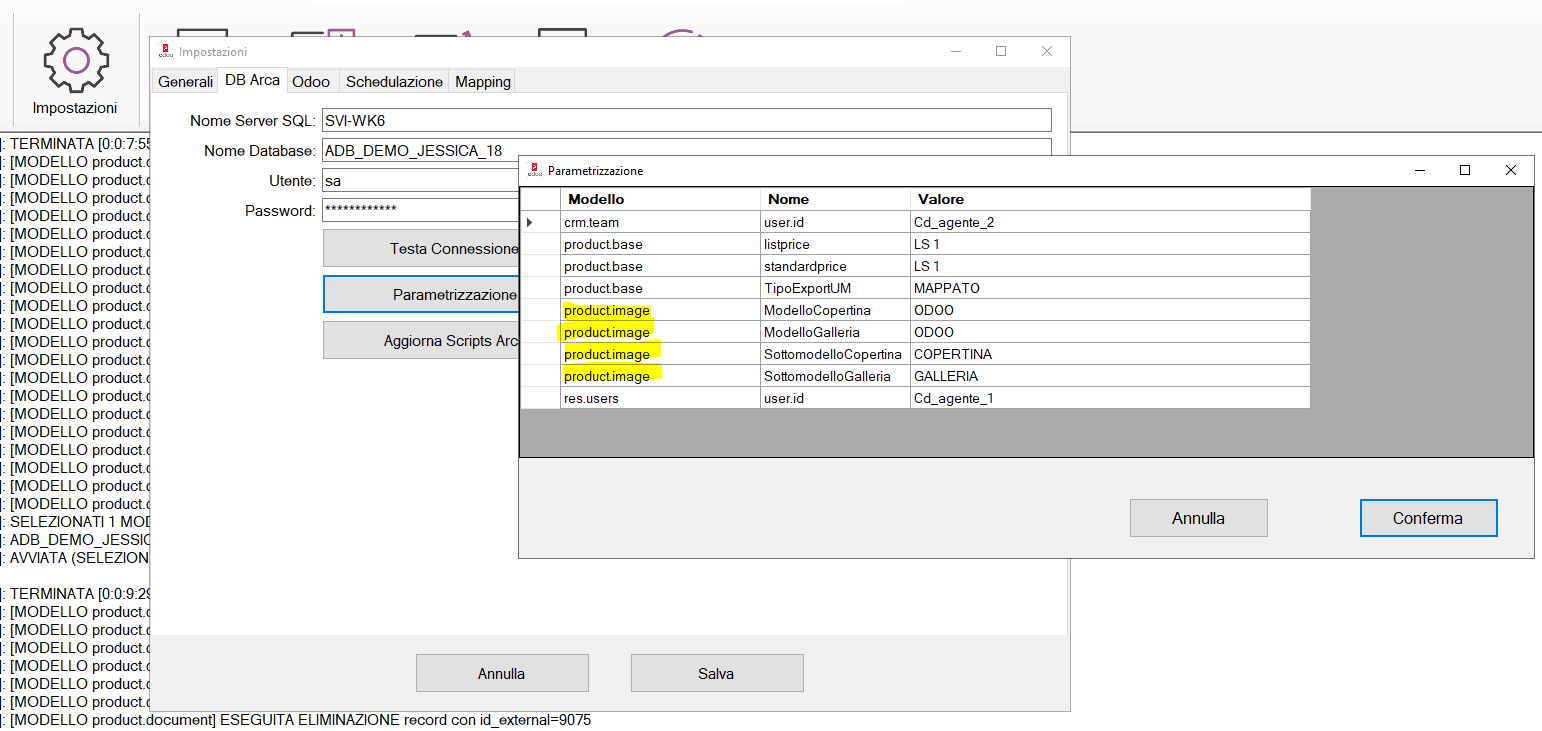
Task: Select the Cd_agente_2 value cell
Action: 1110,222
